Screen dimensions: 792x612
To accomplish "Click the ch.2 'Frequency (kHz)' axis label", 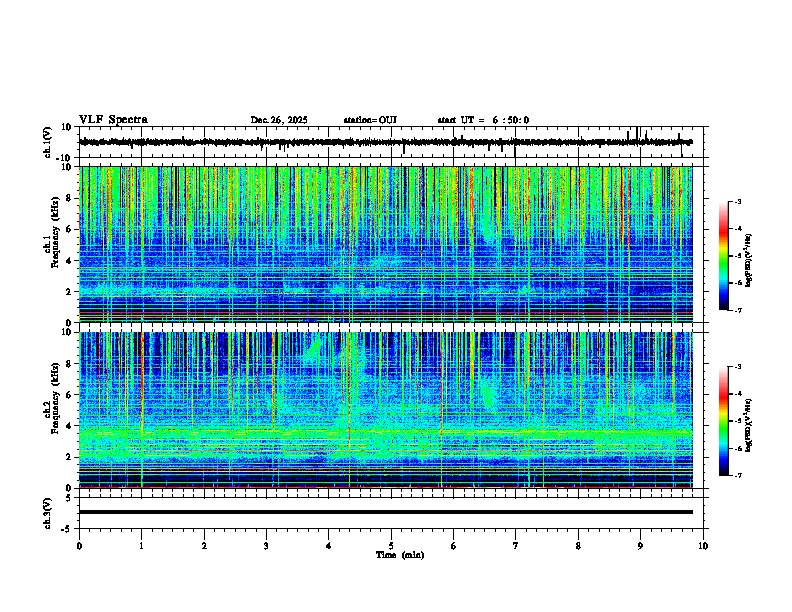I will pos(55,397).
